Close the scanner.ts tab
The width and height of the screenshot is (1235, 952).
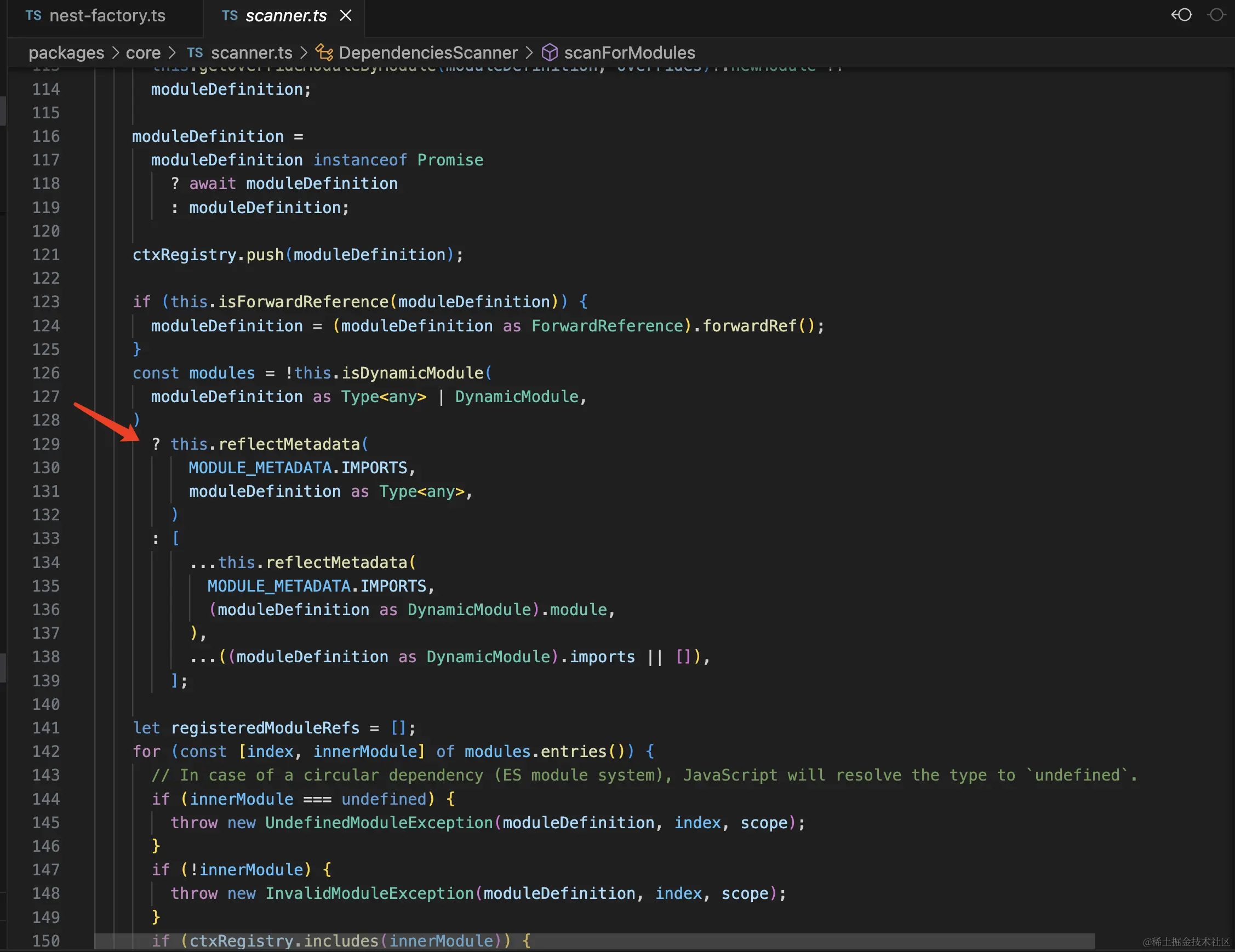pyautogui.click(x=346, y=16)
